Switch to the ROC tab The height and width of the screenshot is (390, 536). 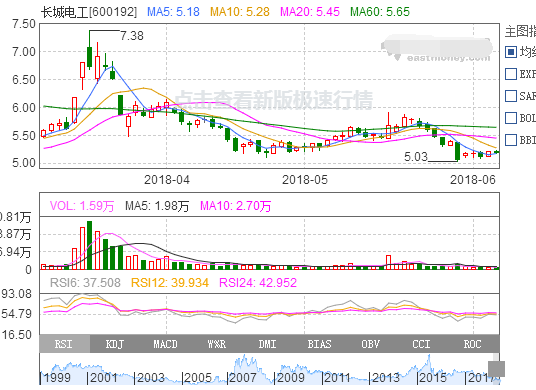coord(472,344)
